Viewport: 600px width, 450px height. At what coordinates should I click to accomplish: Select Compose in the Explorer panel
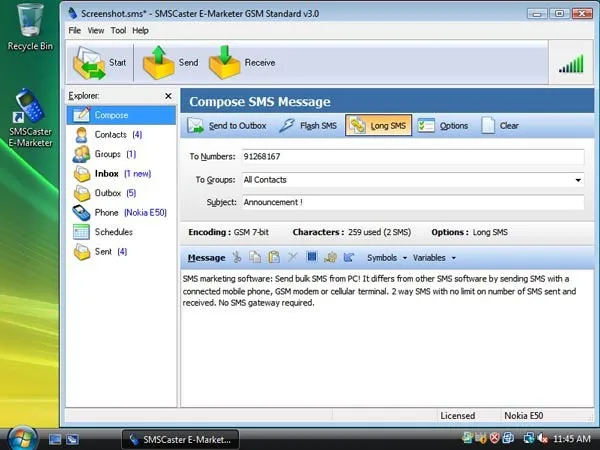[121, 115]
